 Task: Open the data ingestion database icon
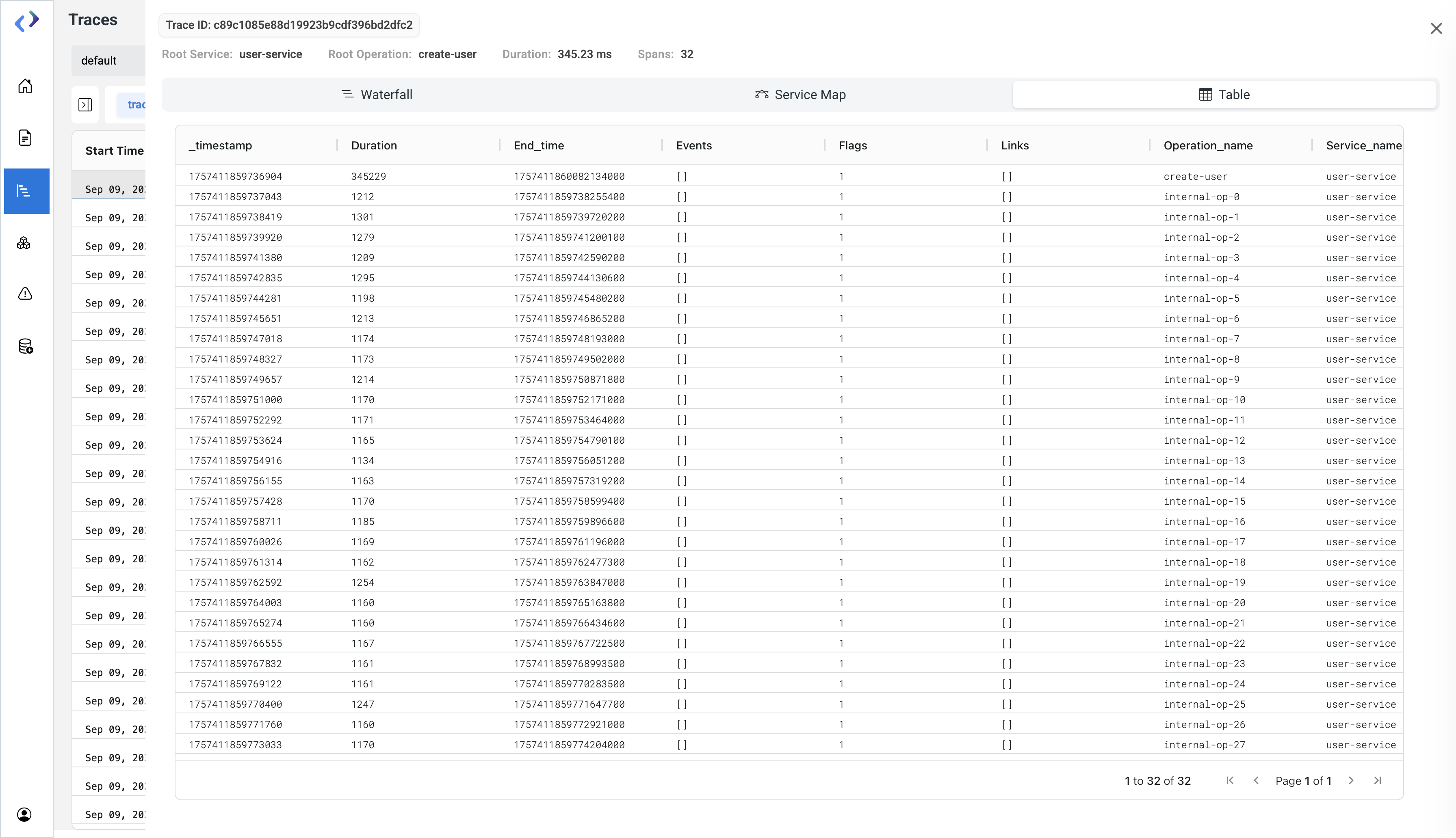(x=25, y=346)
